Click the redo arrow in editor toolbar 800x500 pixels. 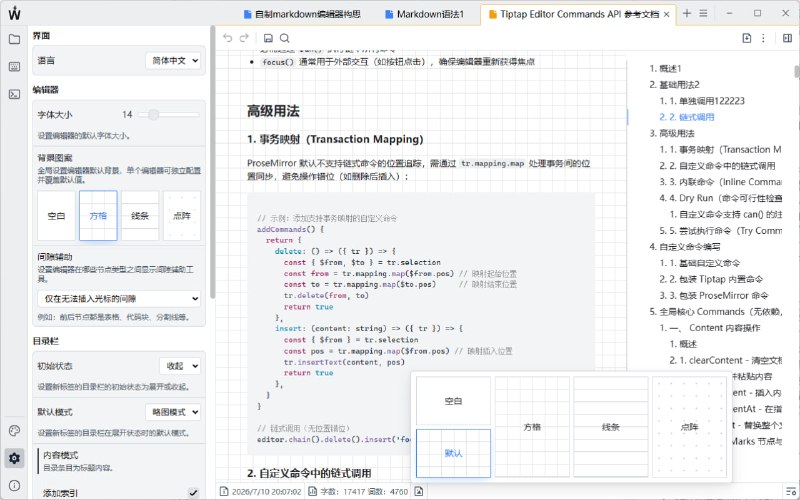tap(244, 38)
